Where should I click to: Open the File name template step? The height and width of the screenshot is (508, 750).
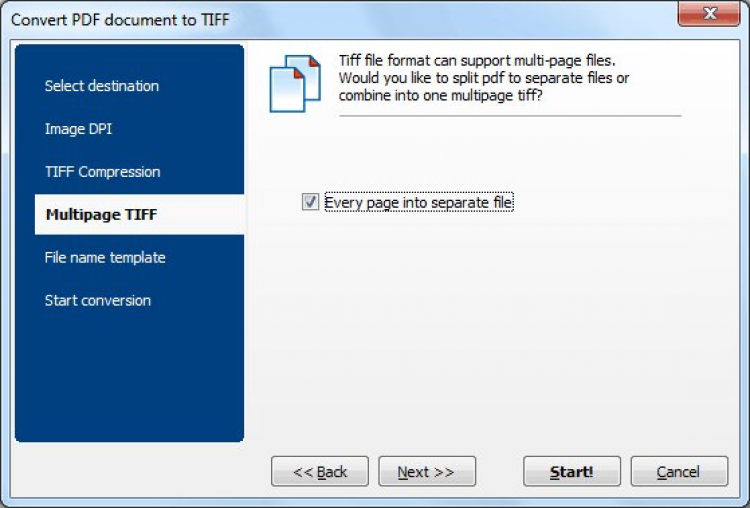tap(105, 258)
